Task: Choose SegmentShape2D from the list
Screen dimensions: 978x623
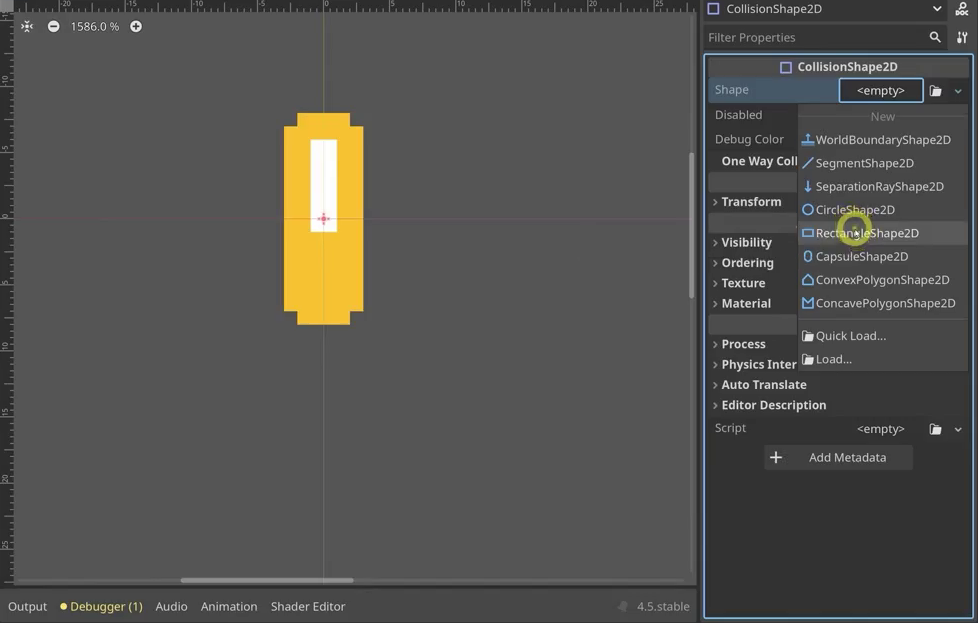Action: [883, 163]
